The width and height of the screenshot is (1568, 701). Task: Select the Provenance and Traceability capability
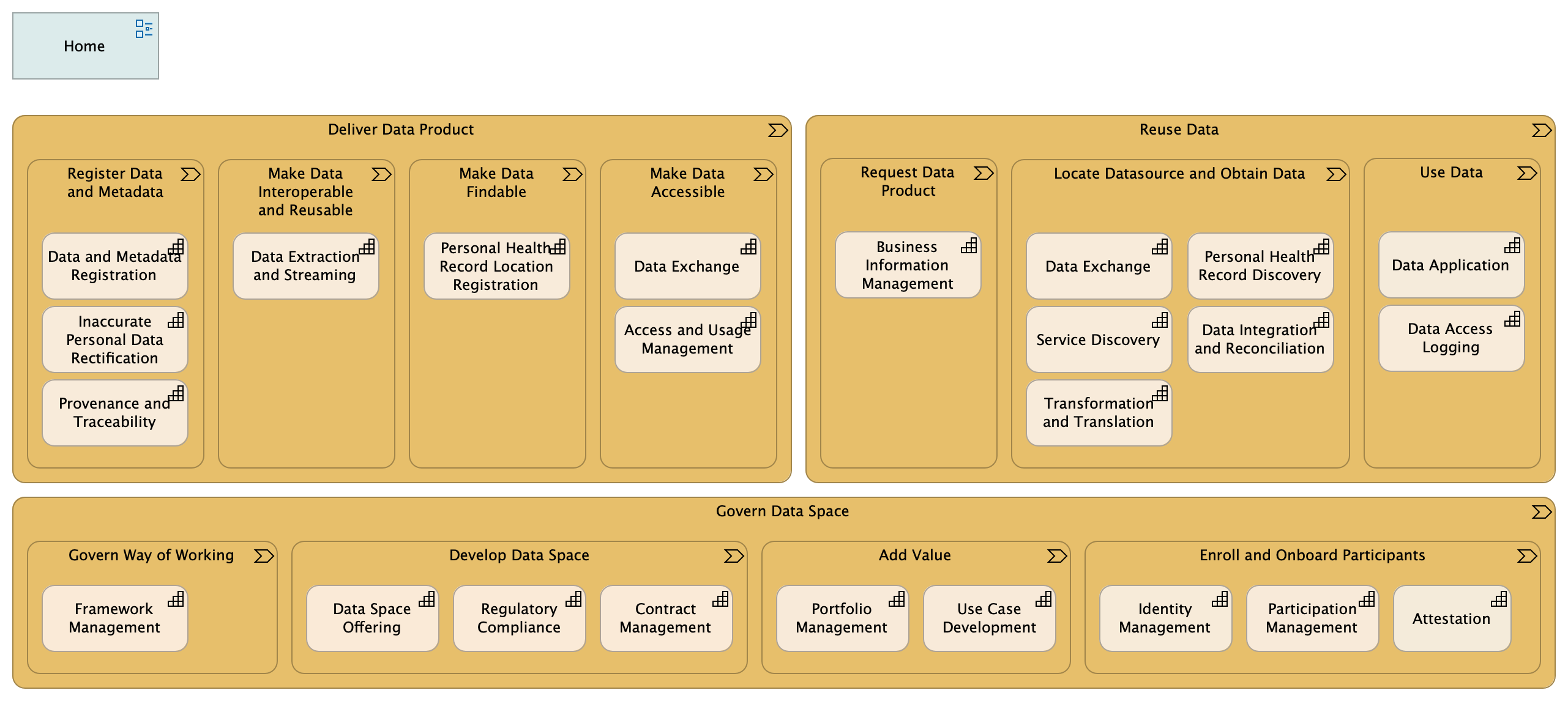click(114, 413)
